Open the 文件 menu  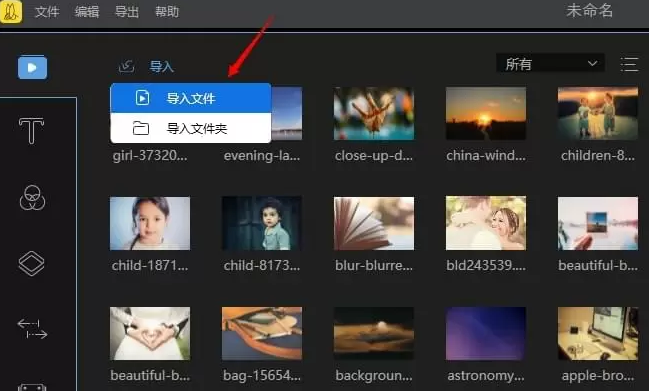(x=47, y=12)
